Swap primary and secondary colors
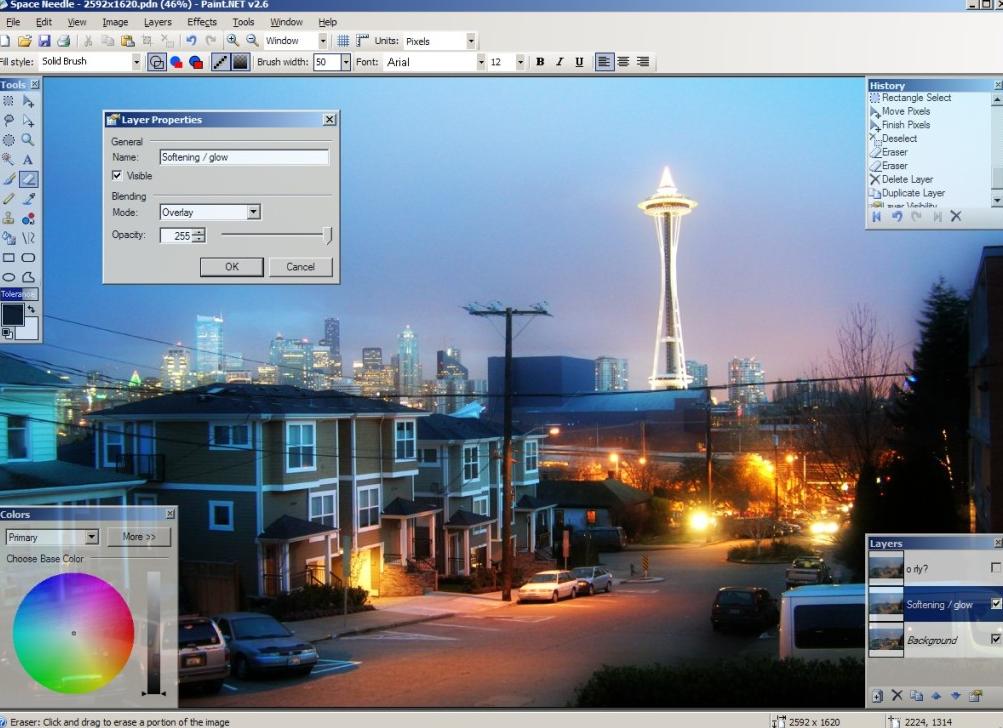1003x728 pixels. point(31,309)
